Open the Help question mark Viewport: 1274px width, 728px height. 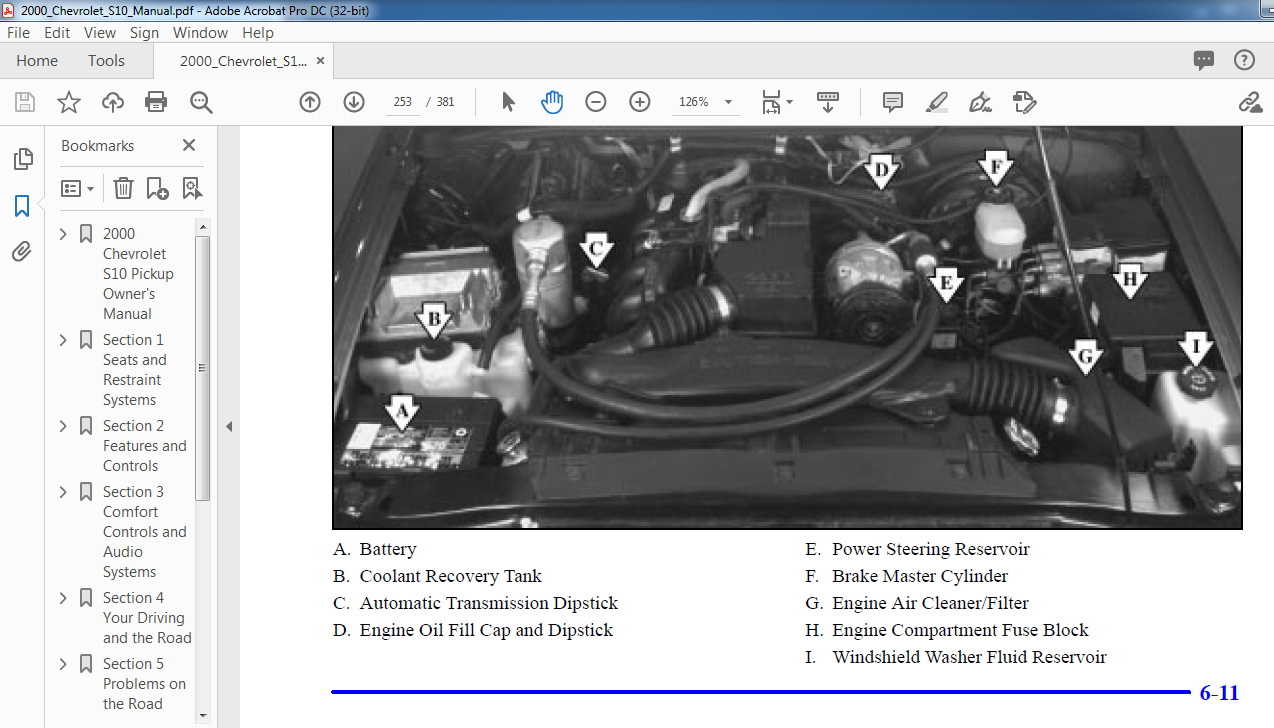point(1244,61)
